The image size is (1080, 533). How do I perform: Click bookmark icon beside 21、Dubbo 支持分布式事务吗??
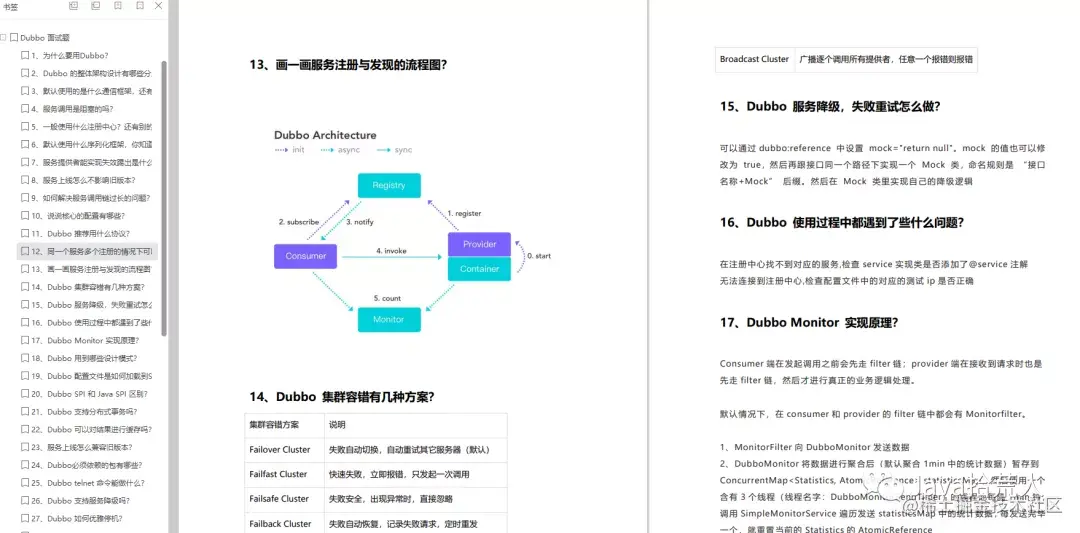coord(25,412)
